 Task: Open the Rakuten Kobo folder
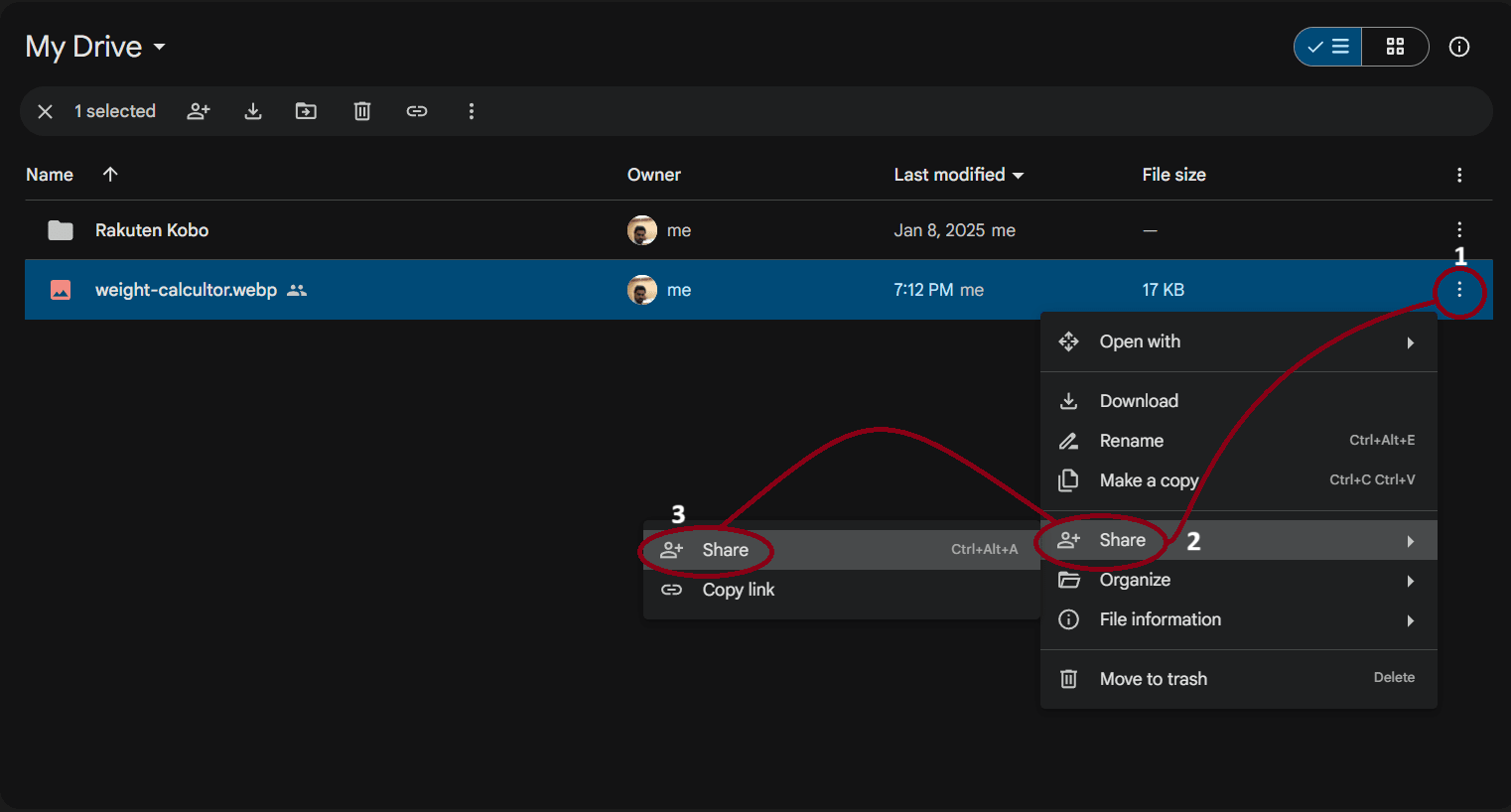pyautogui.click(x=152, y=230)
